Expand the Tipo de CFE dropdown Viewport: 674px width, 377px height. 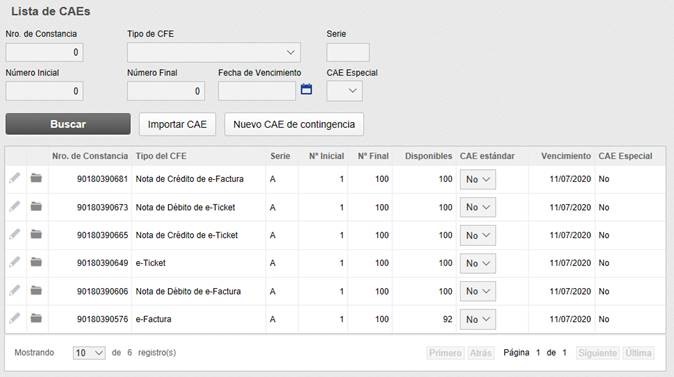coord(214,52)
